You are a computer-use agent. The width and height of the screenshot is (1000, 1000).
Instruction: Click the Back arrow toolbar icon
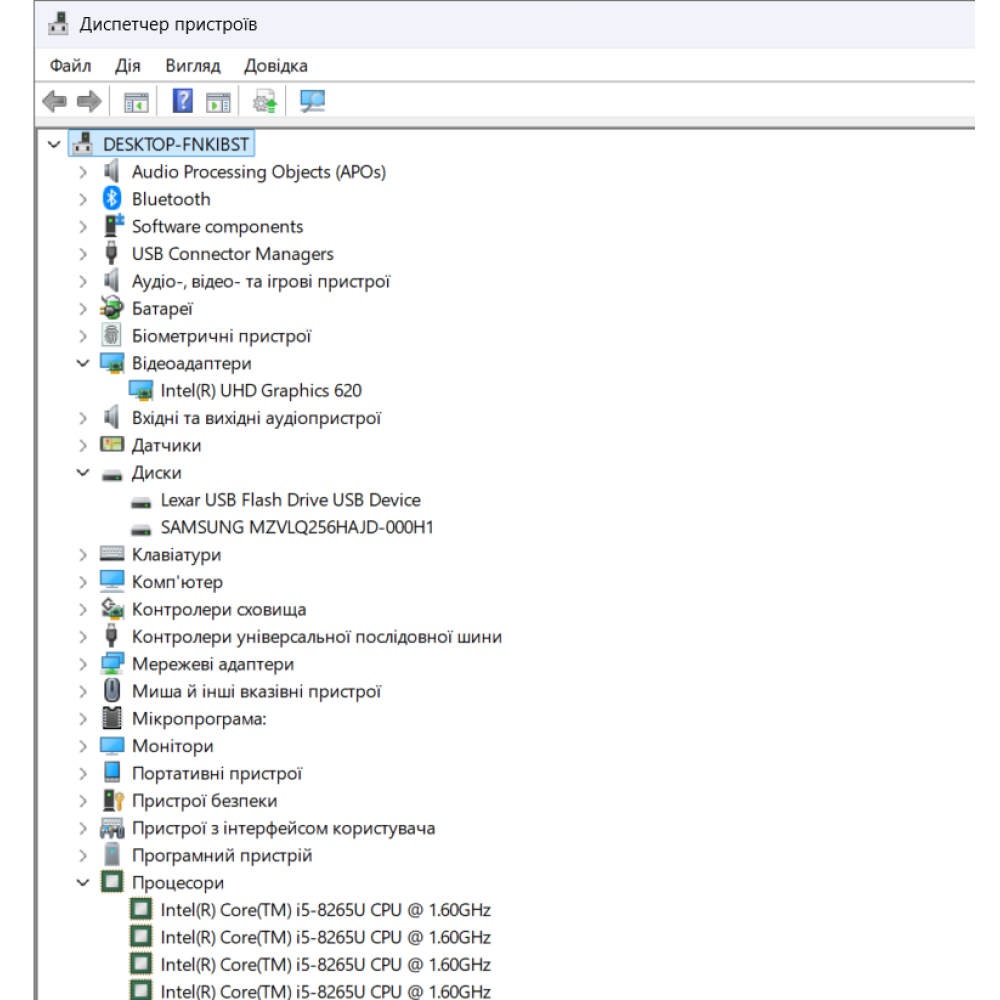(55, 101)
